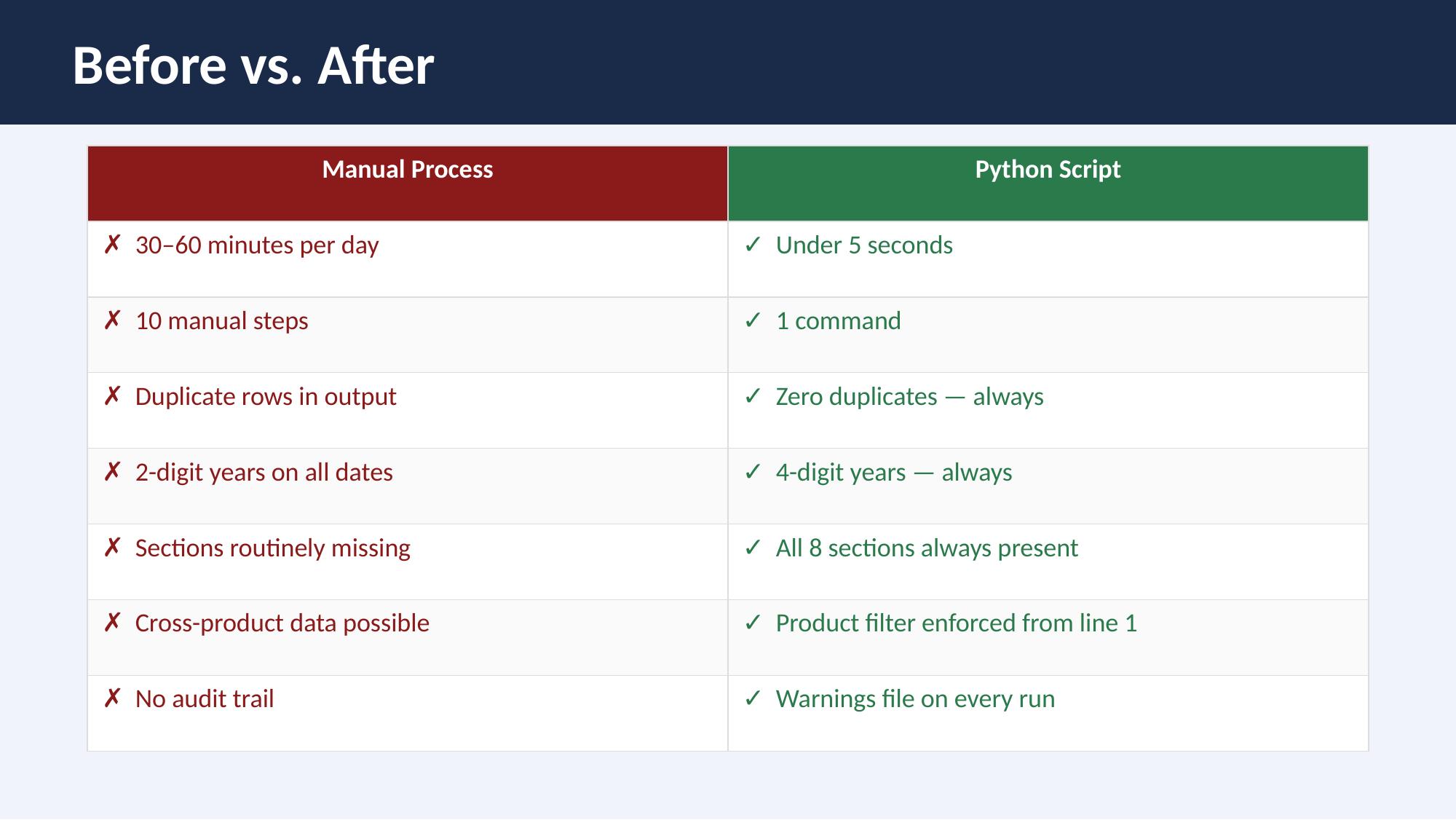
Task: Click the checkmark beside "All 8 sections always present"
Action: [x=753, y=548]
